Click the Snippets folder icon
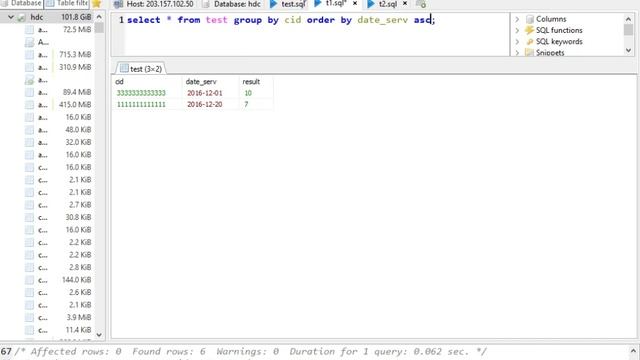Screen dimensions: 640x360 (x=529, y=52)
